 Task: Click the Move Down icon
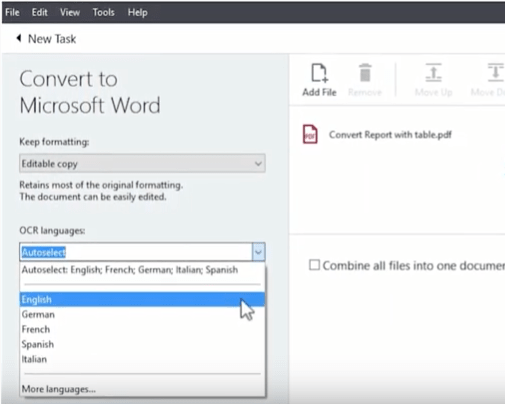click(496, 73)
